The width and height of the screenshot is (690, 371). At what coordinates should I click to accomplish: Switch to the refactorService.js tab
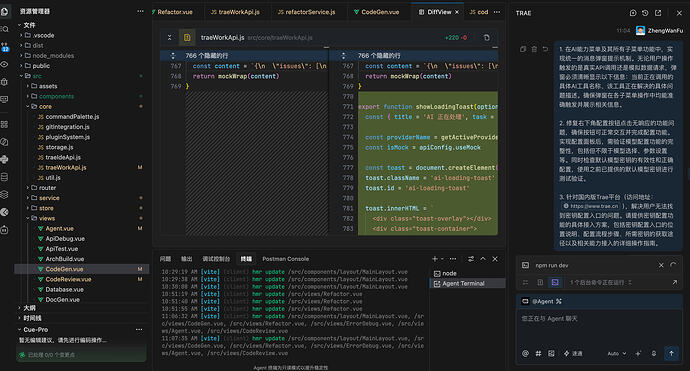[x=307, y=12]
